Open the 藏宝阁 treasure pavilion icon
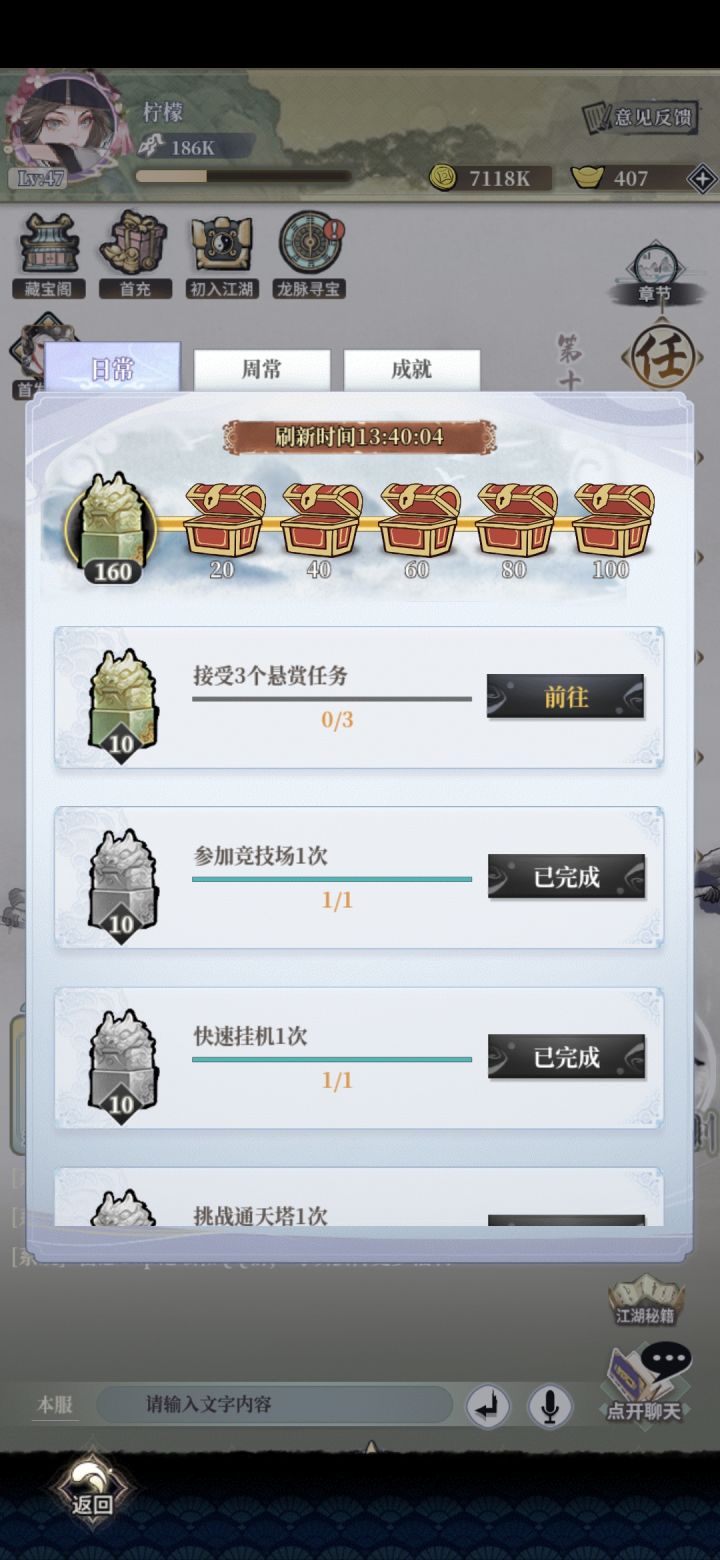 pyautogui.click(x=49, y=254)
